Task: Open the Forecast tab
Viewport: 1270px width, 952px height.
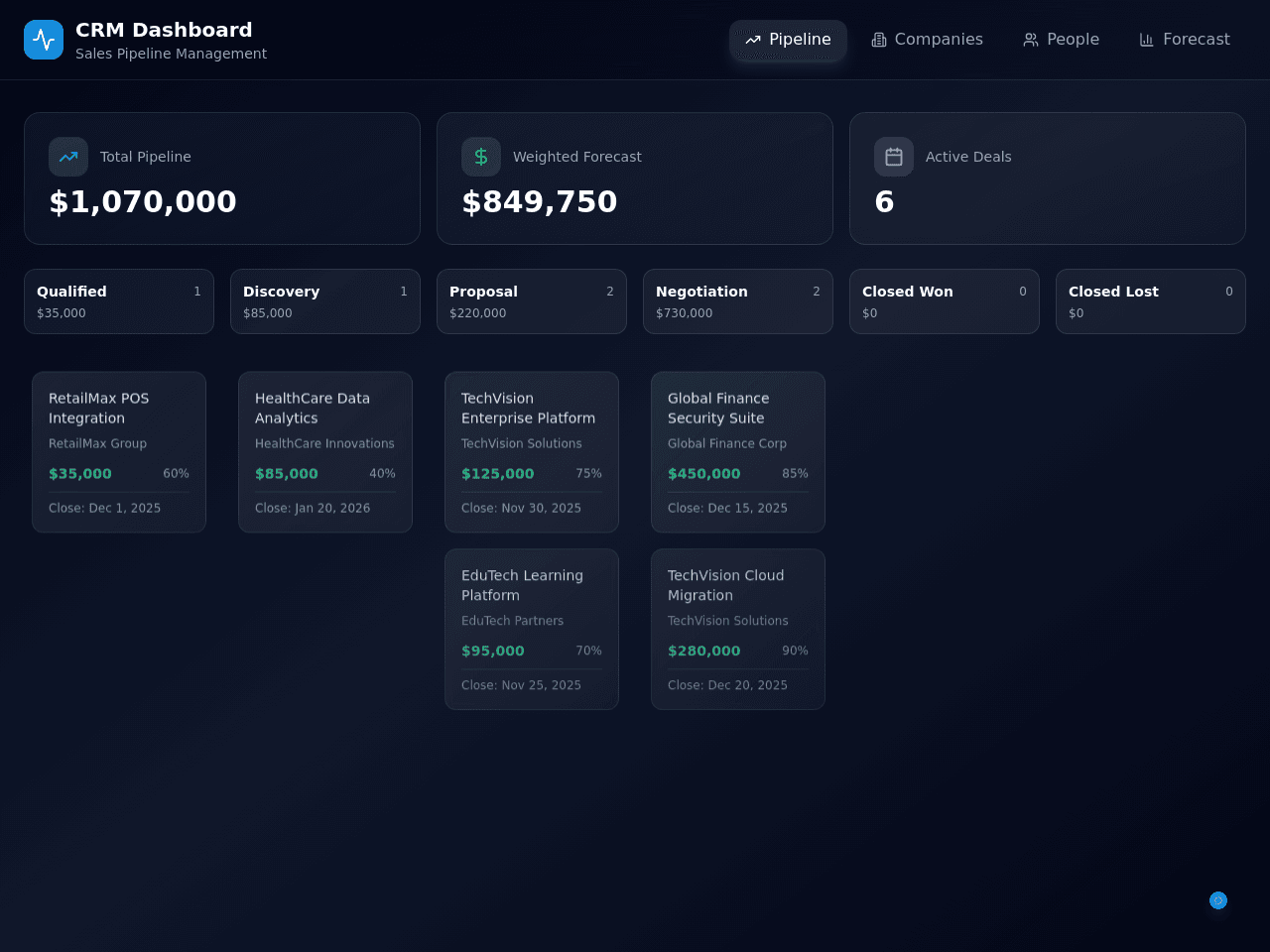Action: pos(1185,40)
